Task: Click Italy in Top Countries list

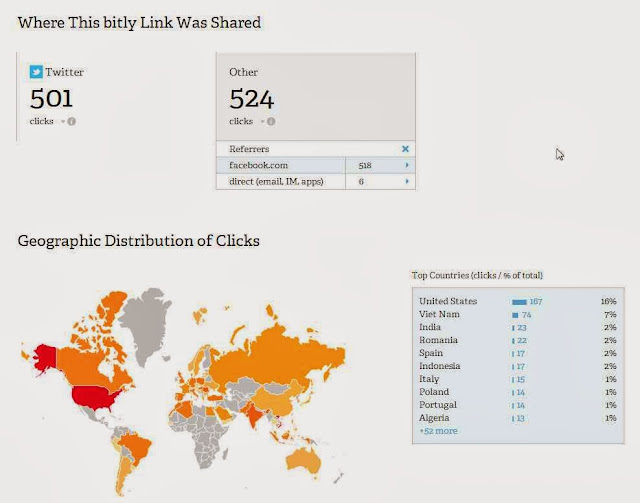Action: click(429, 379)
